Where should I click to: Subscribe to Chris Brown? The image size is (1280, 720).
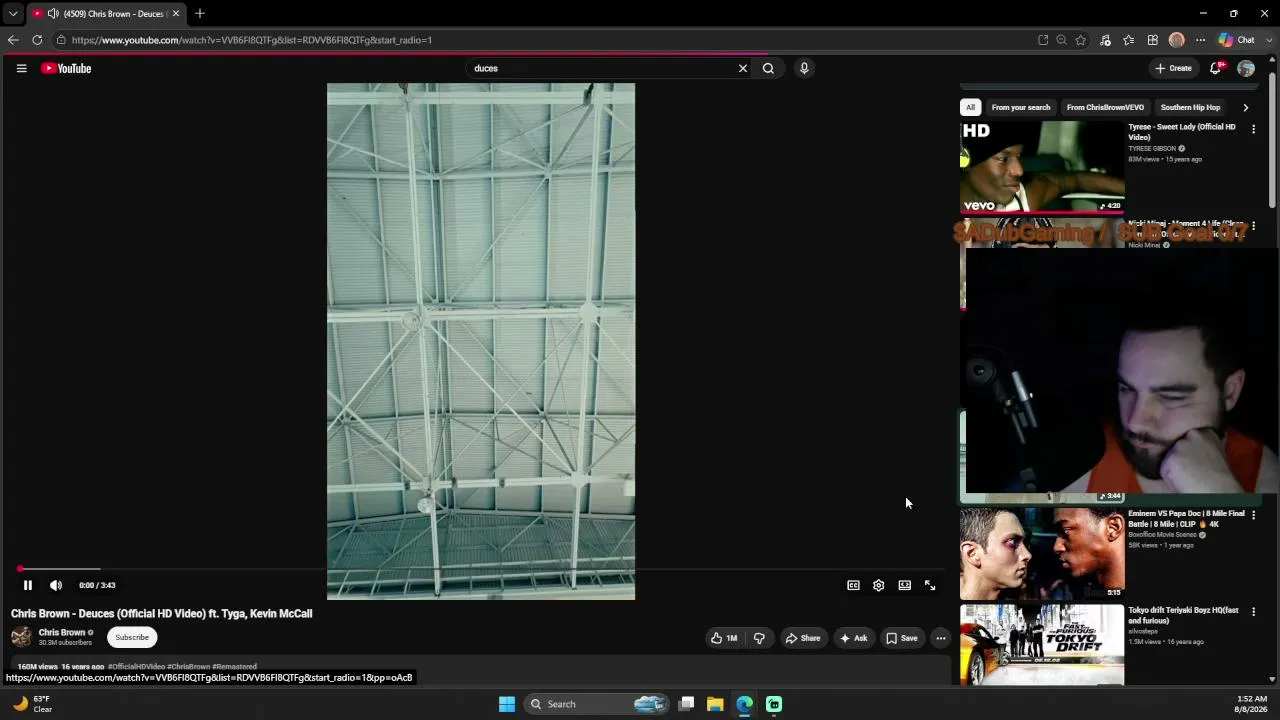[x=132, y=637]
